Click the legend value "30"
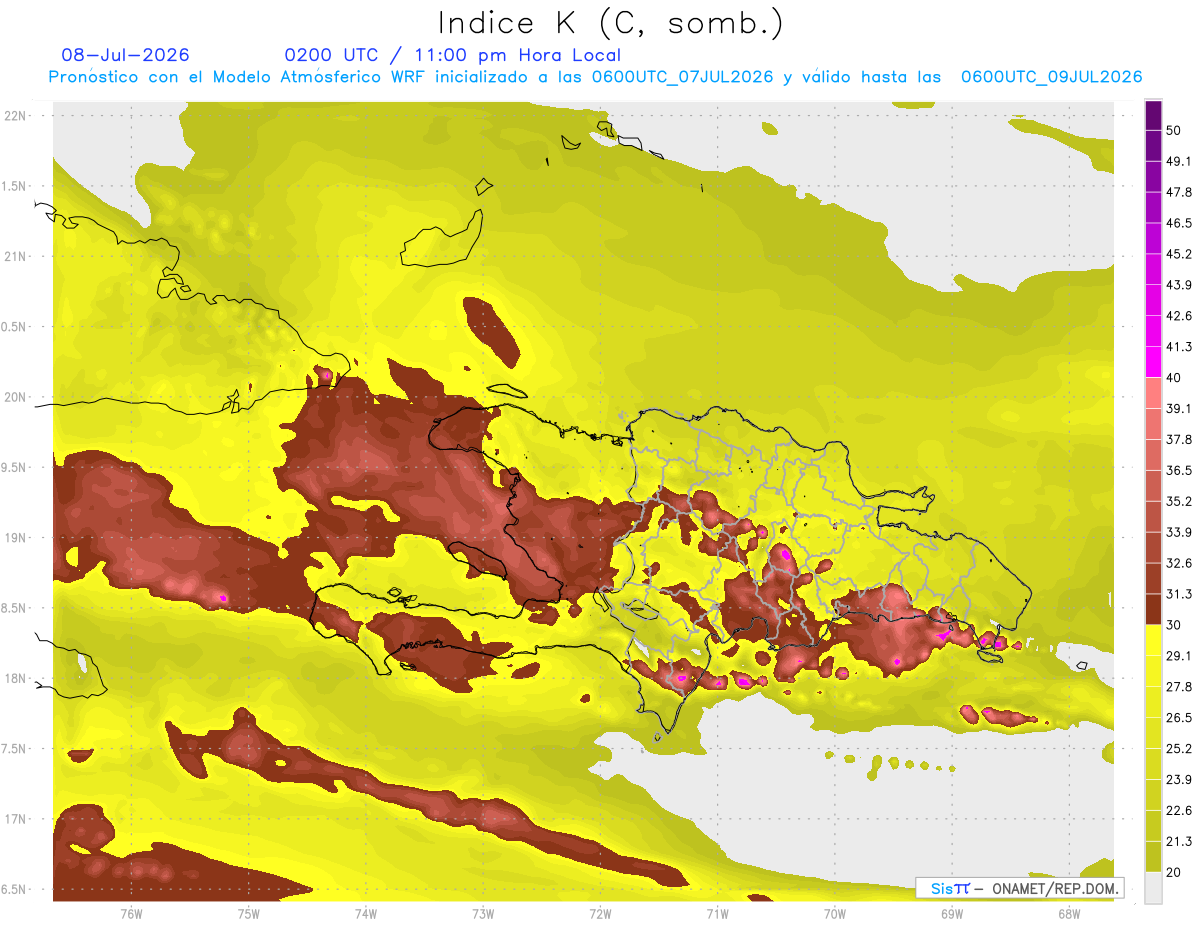Viewport: 1200px width, 927px height. (x=1175, y=625)
